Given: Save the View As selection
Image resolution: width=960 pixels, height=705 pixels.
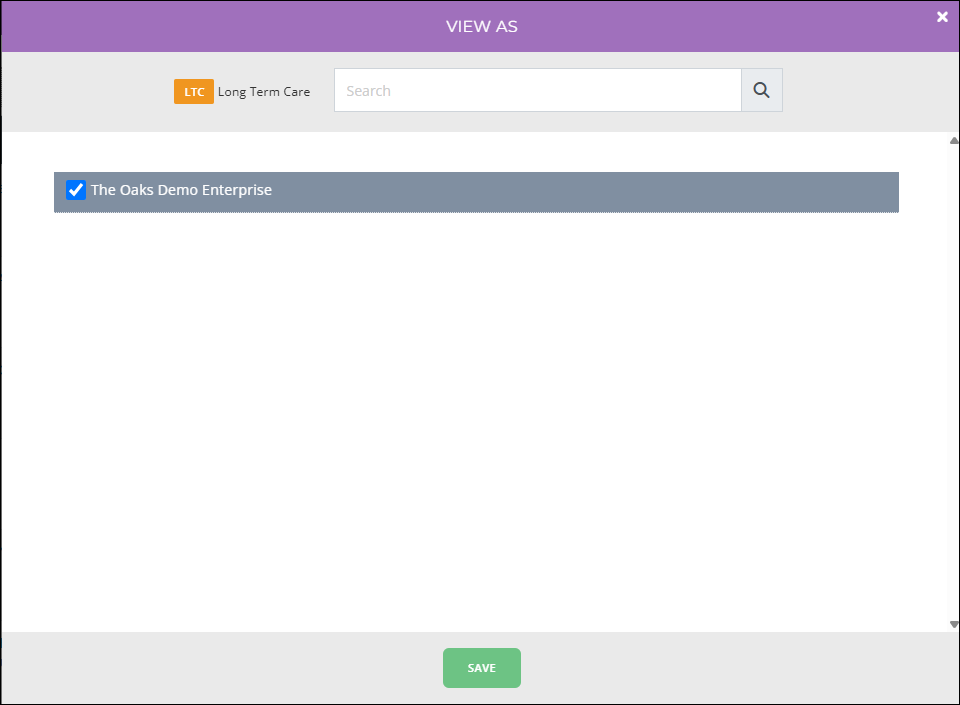Looking at the screenshot, I should [x=482, y=668].
